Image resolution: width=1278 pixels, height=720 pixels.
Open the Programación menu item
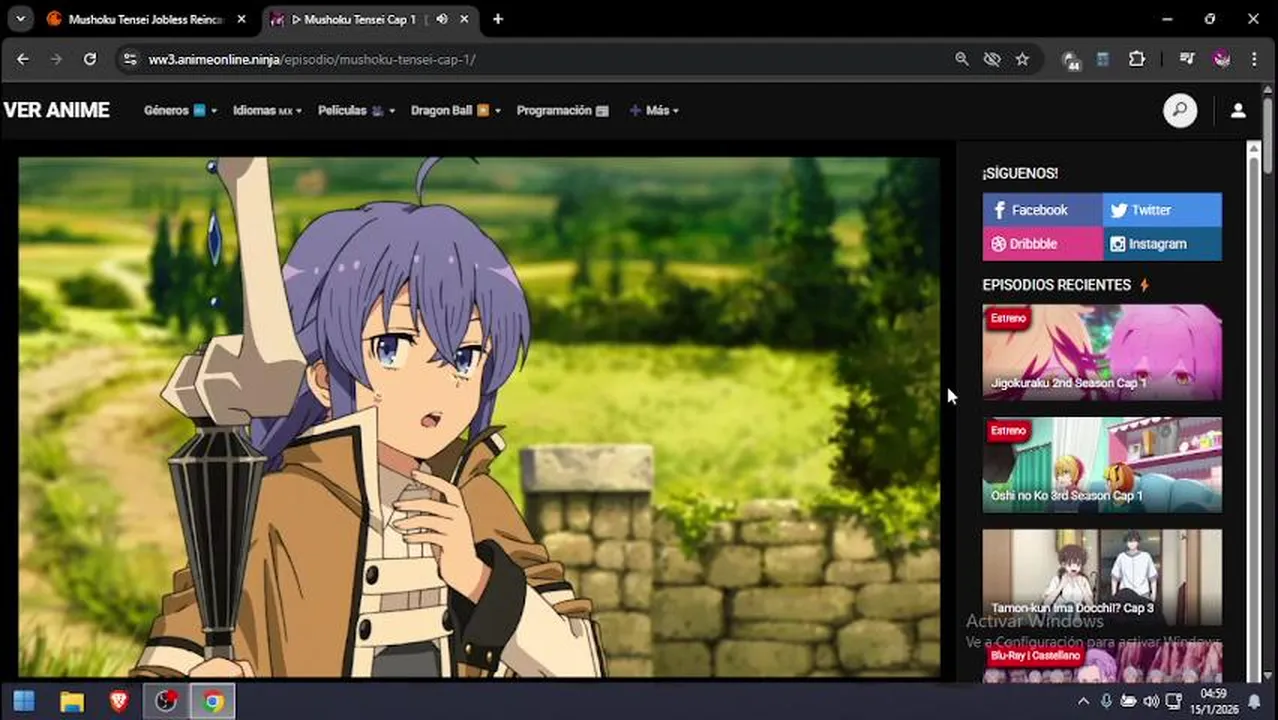click(562, 110)
